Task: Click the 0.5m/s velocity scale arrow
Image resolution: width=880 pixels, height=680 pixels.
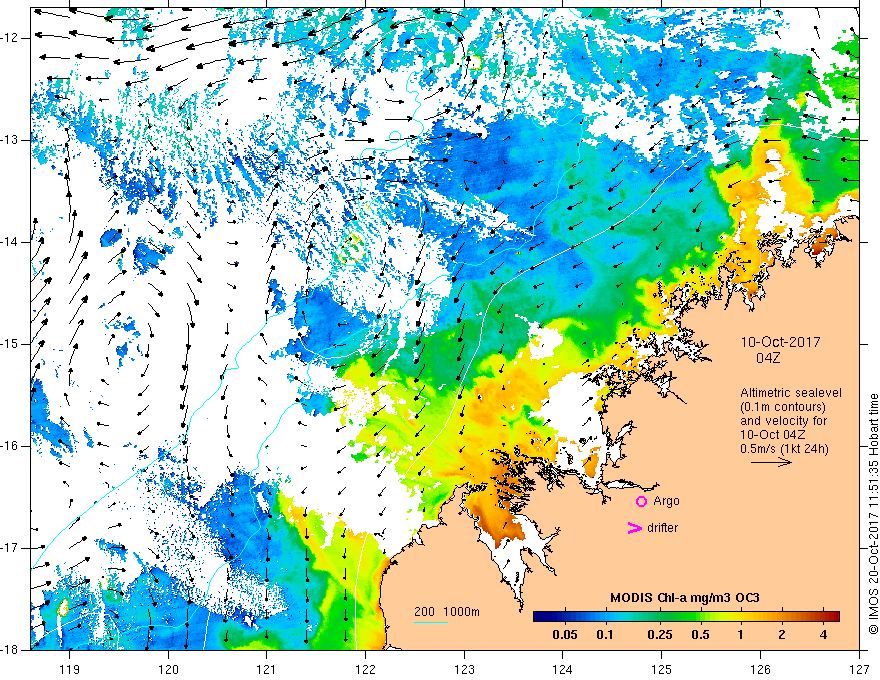Action: click(x=771, y=462)
